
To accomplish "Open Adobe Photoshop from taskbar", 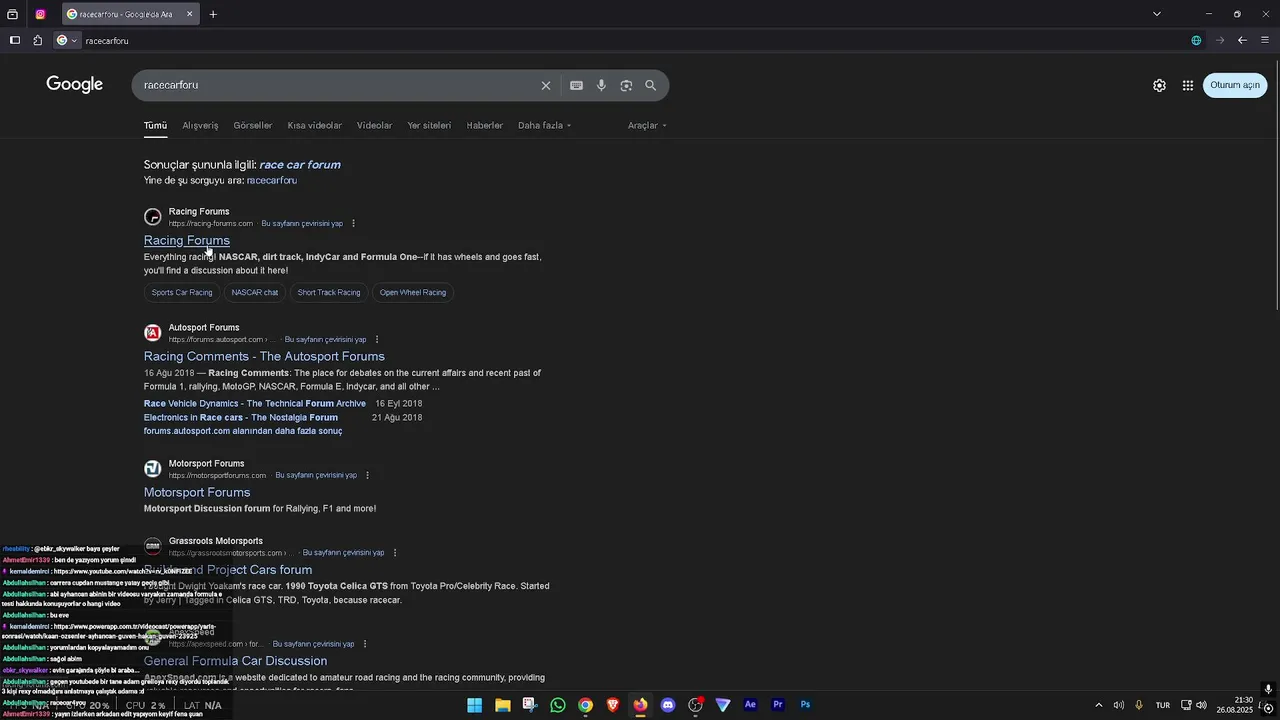I will coord(805,705).
